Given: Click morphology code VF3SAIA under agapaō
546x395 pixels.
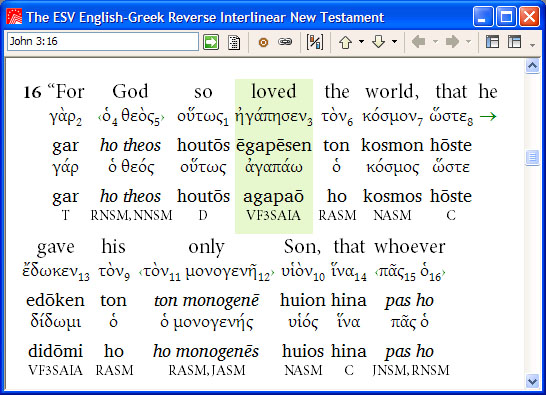Looking at the screenshot, I should point(273,216).
